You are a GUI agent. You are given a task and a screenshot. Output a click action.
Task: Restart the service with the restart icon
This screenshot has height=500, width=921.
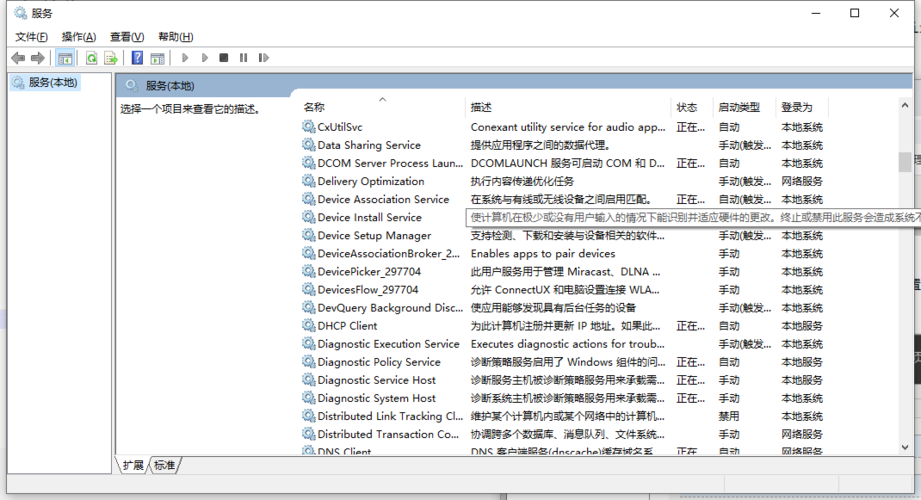click(263, 58)
